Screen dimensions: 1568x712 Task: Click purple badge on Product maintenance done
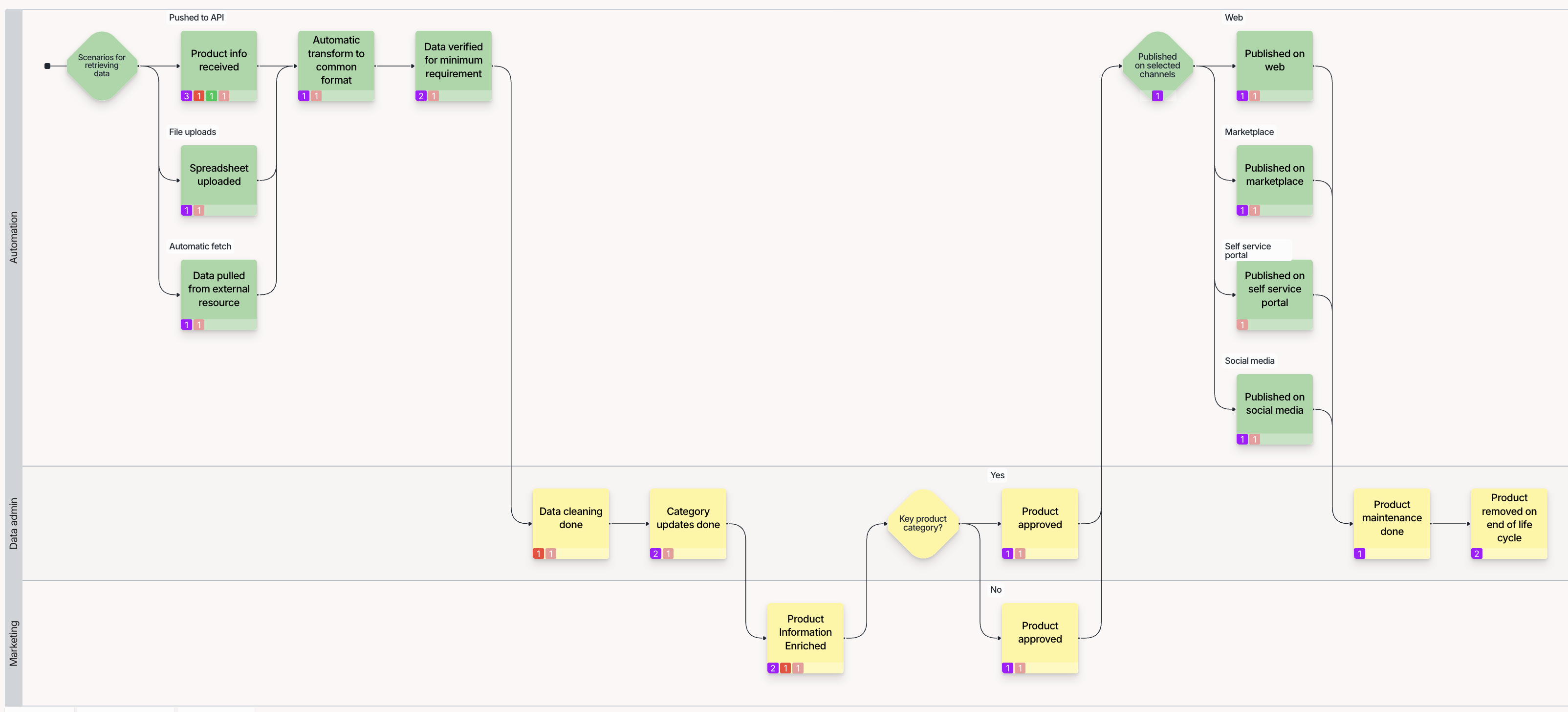coord(1360,554)
